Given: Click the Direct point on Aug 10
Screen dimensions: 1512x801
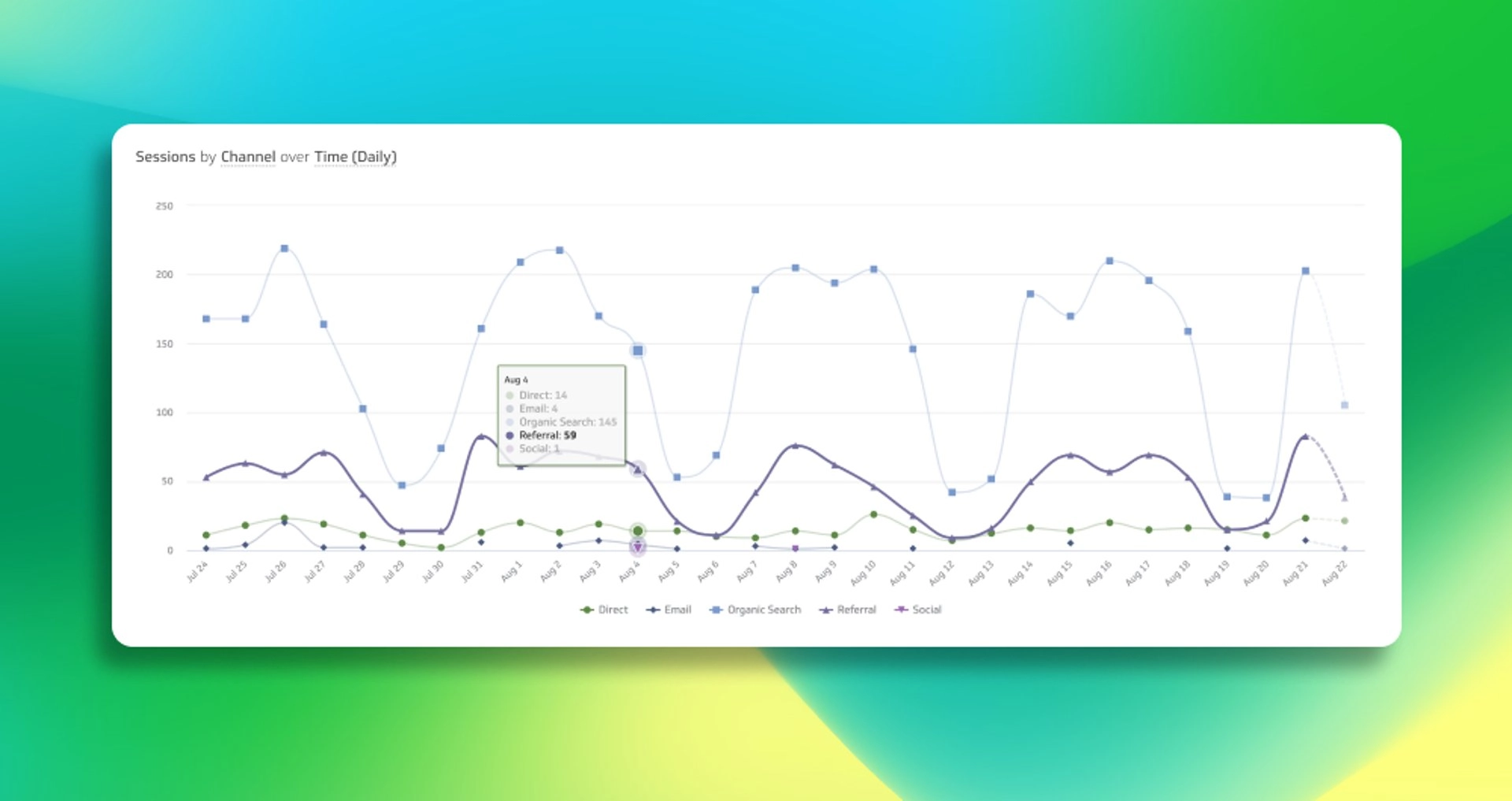Looking at the screenshot, I should [x=873, y=514].
